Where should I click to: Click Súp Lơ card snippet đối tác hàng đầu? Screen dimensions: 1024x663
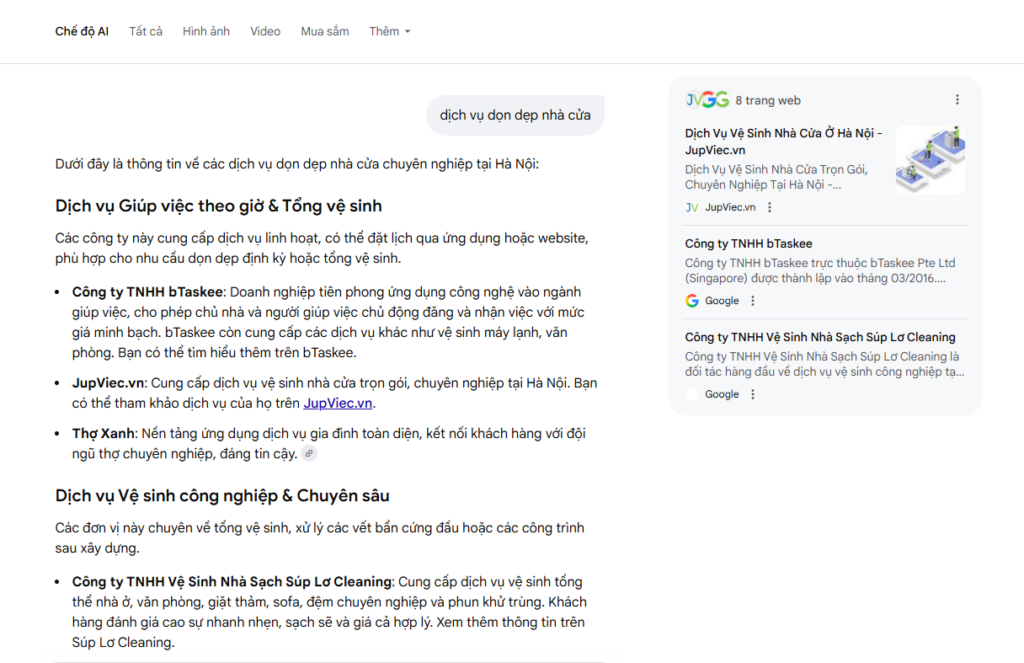(824, 364)
